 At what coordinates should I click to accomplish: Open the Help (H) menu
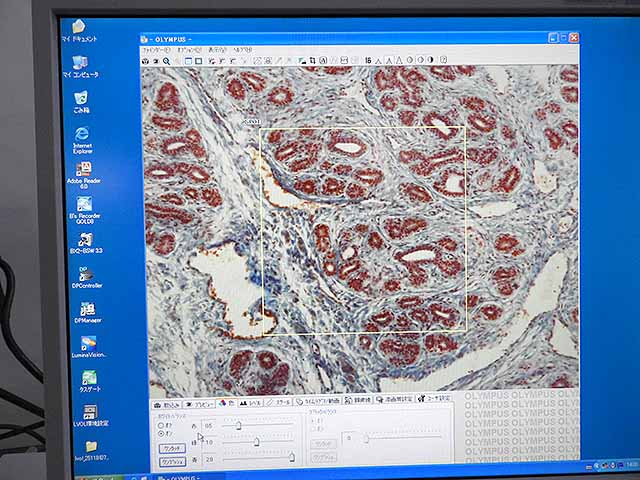pos(242,50)
